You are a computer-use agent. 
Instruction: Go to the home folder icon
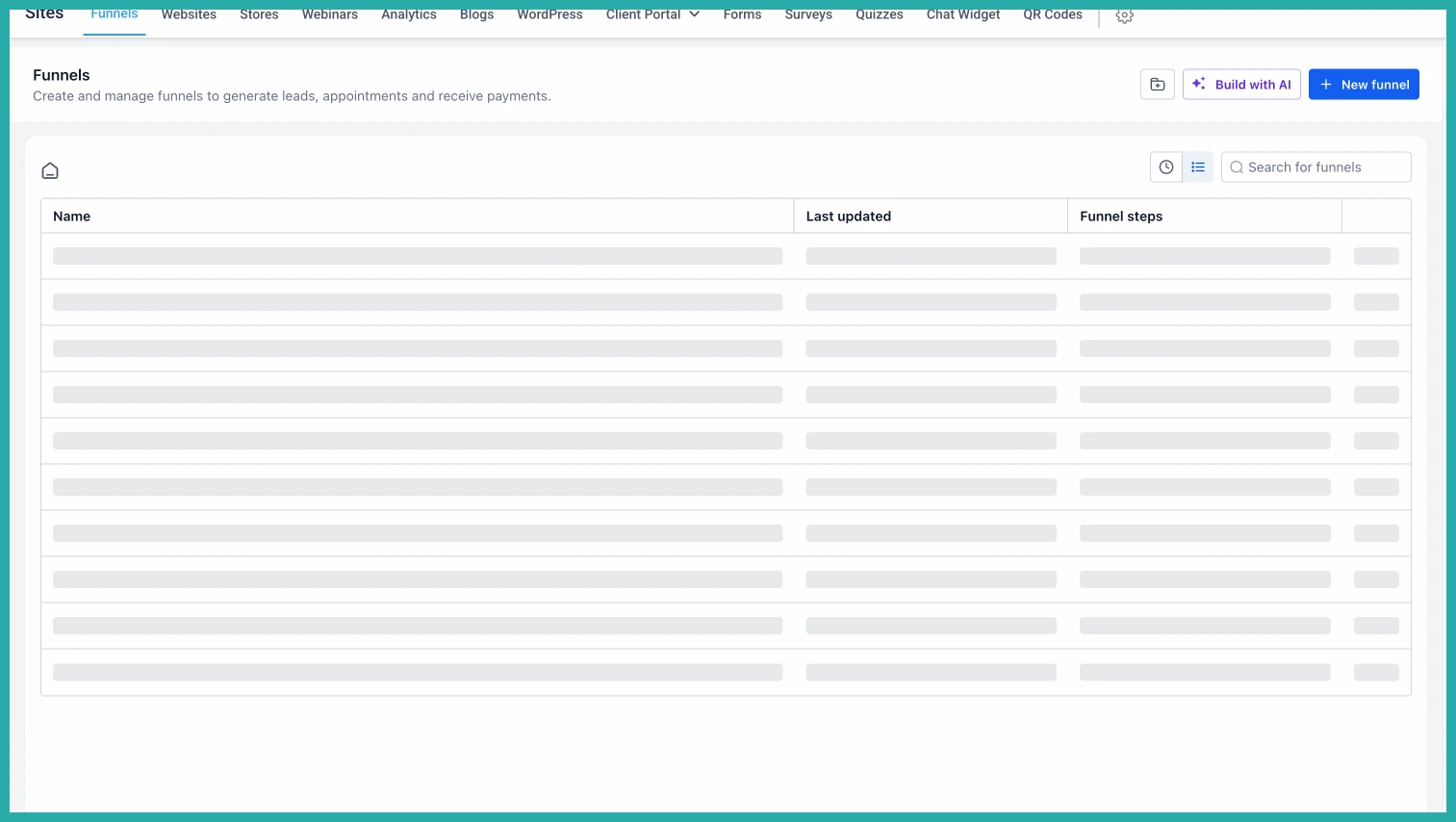50,170
